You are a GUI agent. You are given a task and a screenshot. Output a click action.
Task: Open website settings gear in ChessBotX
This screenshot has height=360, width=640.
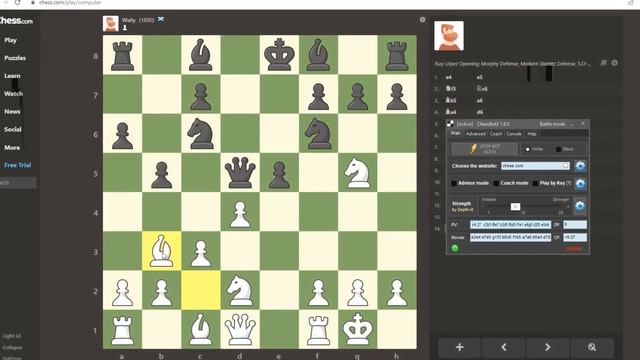pyautogui.click(x=580, y=166)
